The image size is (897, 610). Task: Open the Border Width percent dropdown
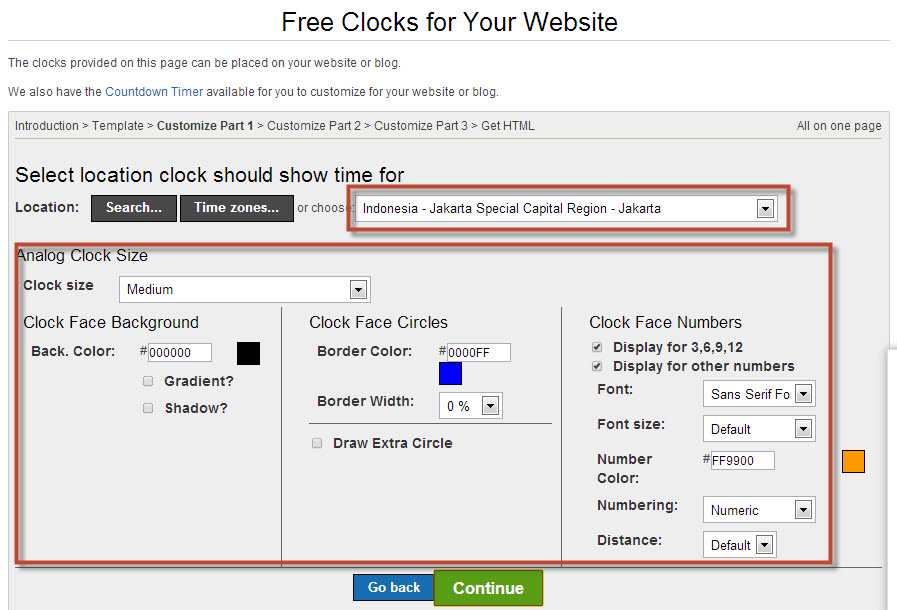click(x=471, y=406)
